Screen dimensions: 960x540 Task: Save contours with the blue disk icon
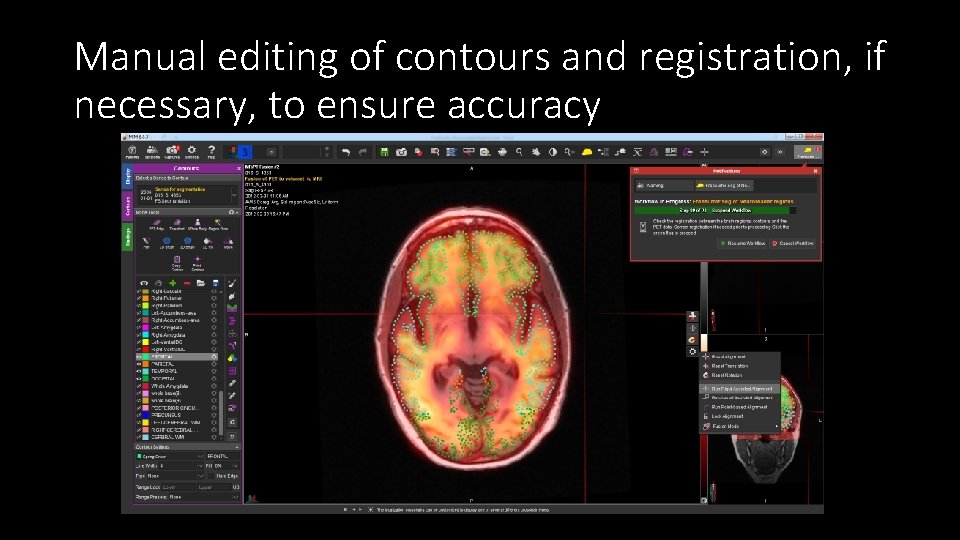pyautogui.click(x=215, y=283)
